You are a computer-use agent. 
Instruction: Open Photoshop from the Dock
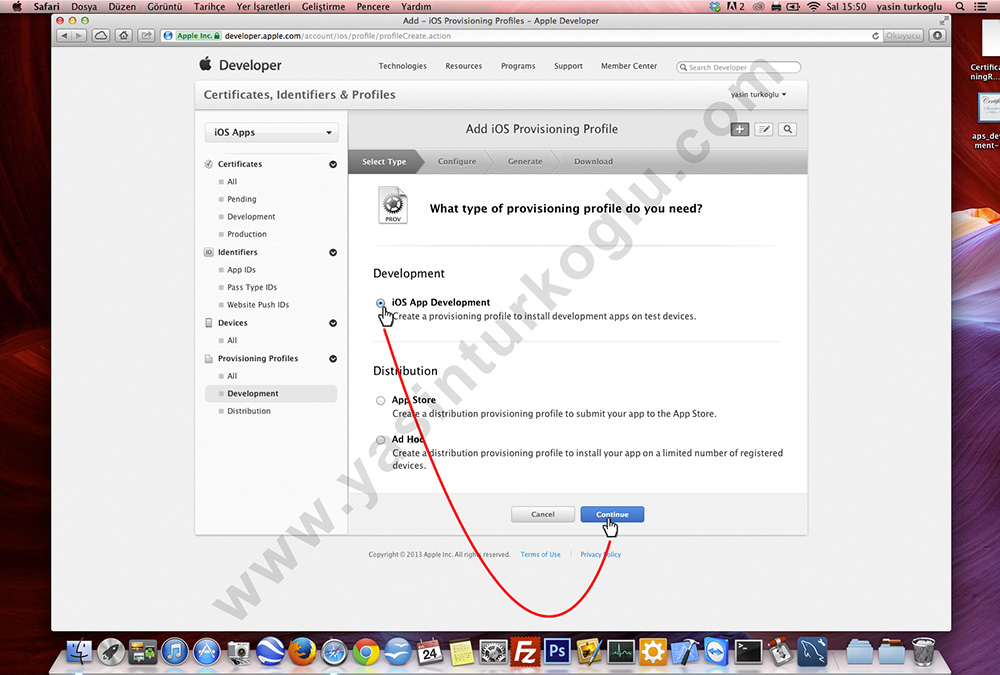point(557,652)
